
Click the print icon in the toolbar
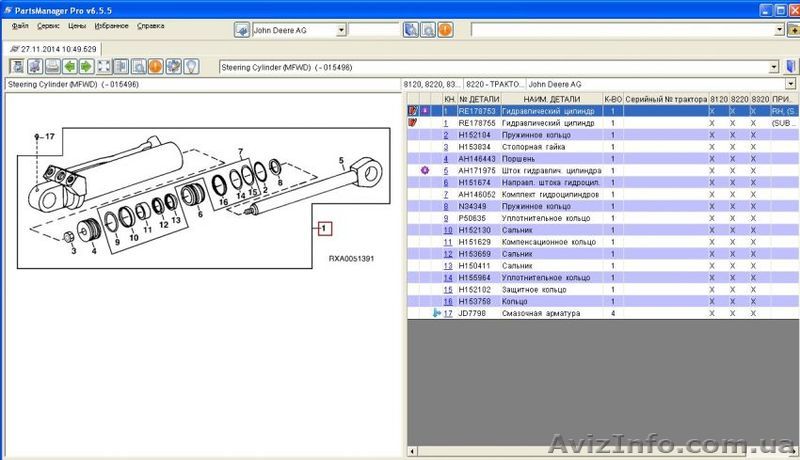pyautogui.click(x=52, y=67)
